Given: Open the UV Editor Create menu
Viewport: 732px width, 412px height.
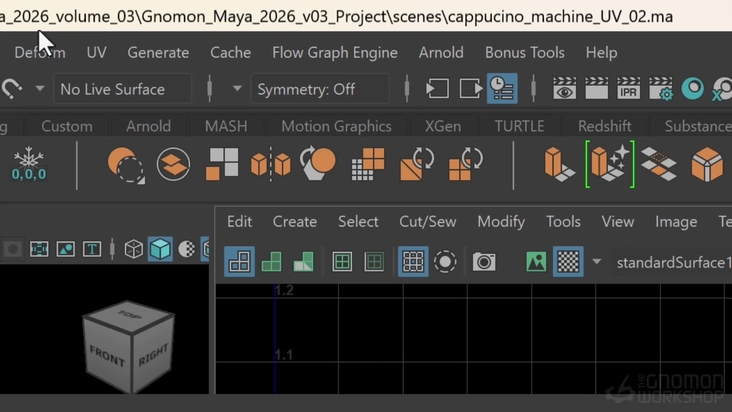Looking at the screenshot, I should pyautogui.click(x=295, y=222).
